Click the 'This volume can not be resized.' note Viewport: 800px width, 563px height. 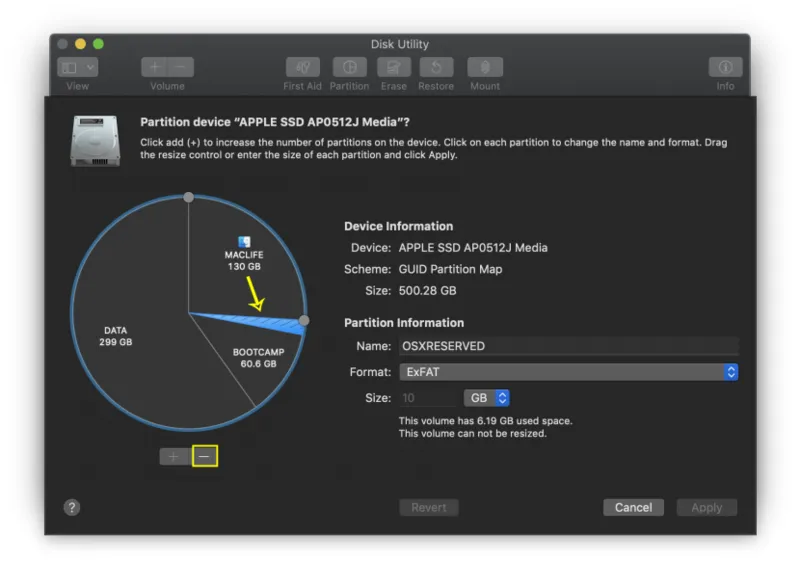(x=472, y=433)
